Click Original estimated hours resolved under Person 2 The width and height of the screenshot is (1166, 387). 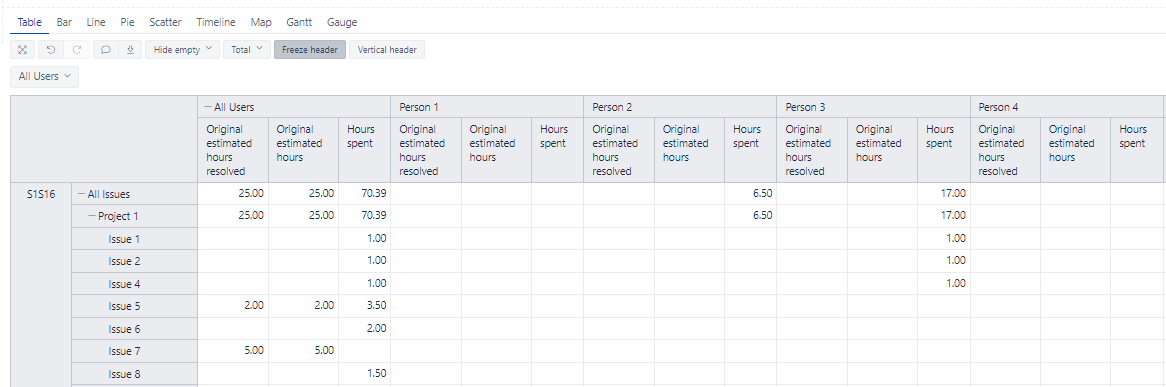pyautogui.click(x=619, y=150)
